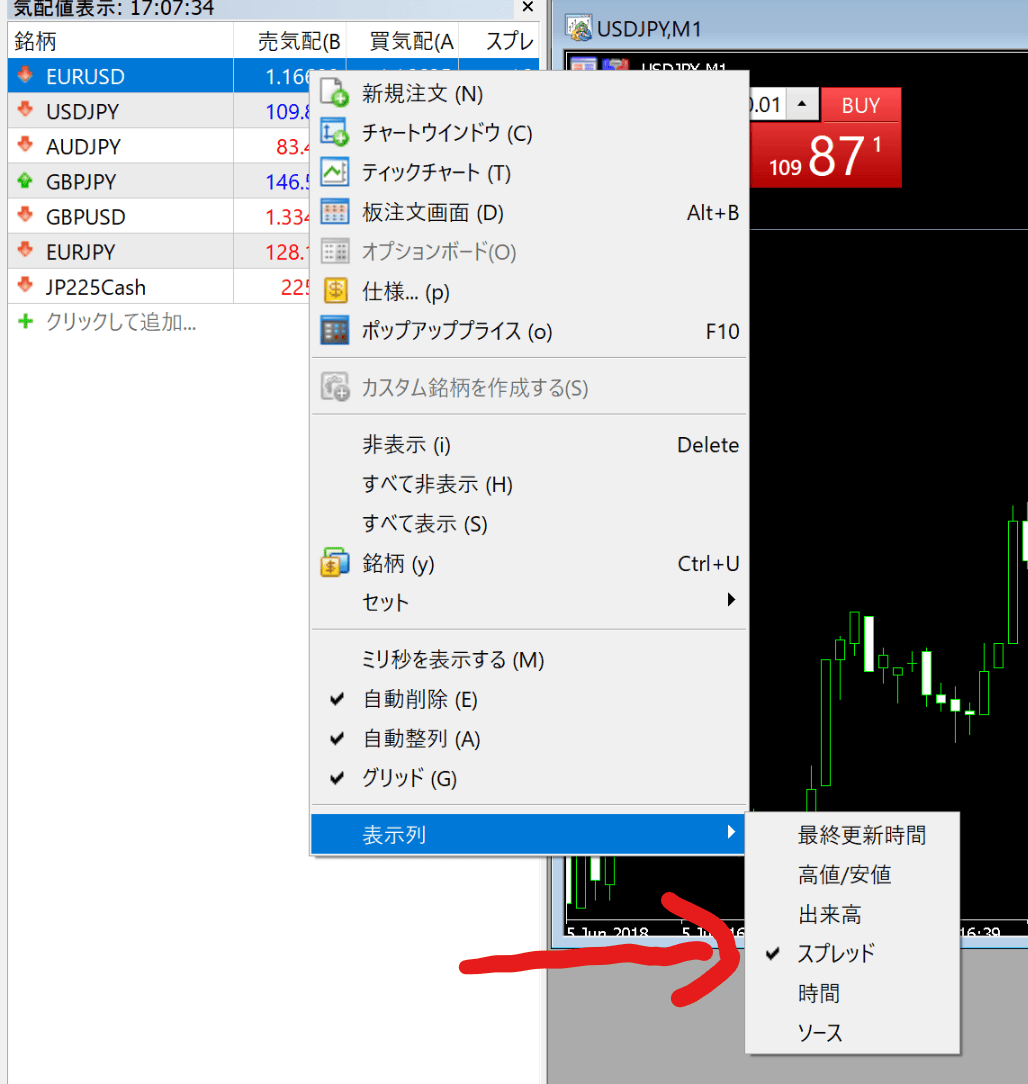The width and height of the screenshot is (1028, 1084).
Task: Click クリックして追加... to add symbol
Action: (121, 321)
